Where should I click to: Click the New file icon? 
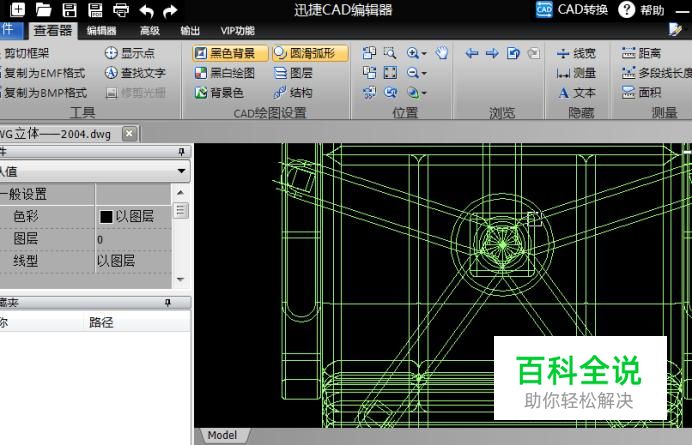tap(18, 9)
